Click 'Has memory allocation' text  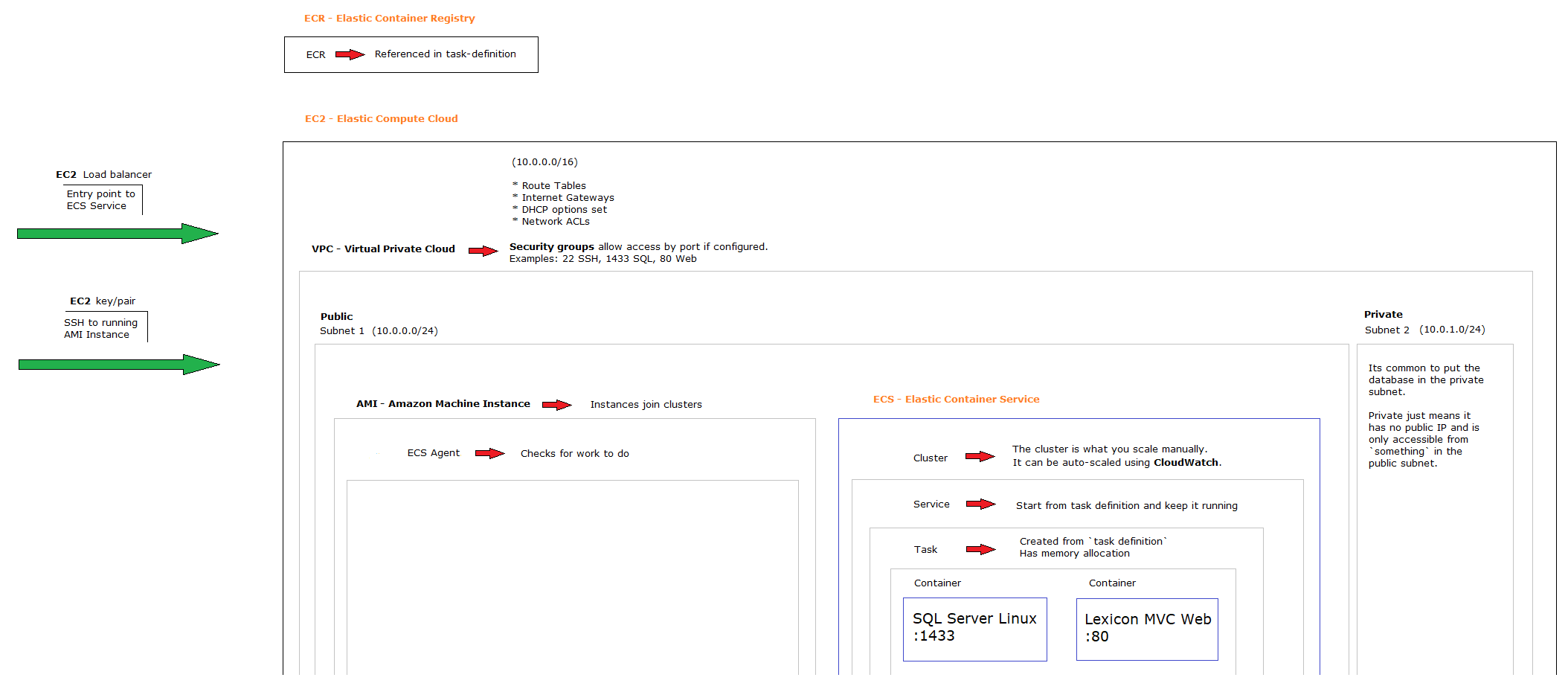pyautogui.click(x=1074, y=554)
